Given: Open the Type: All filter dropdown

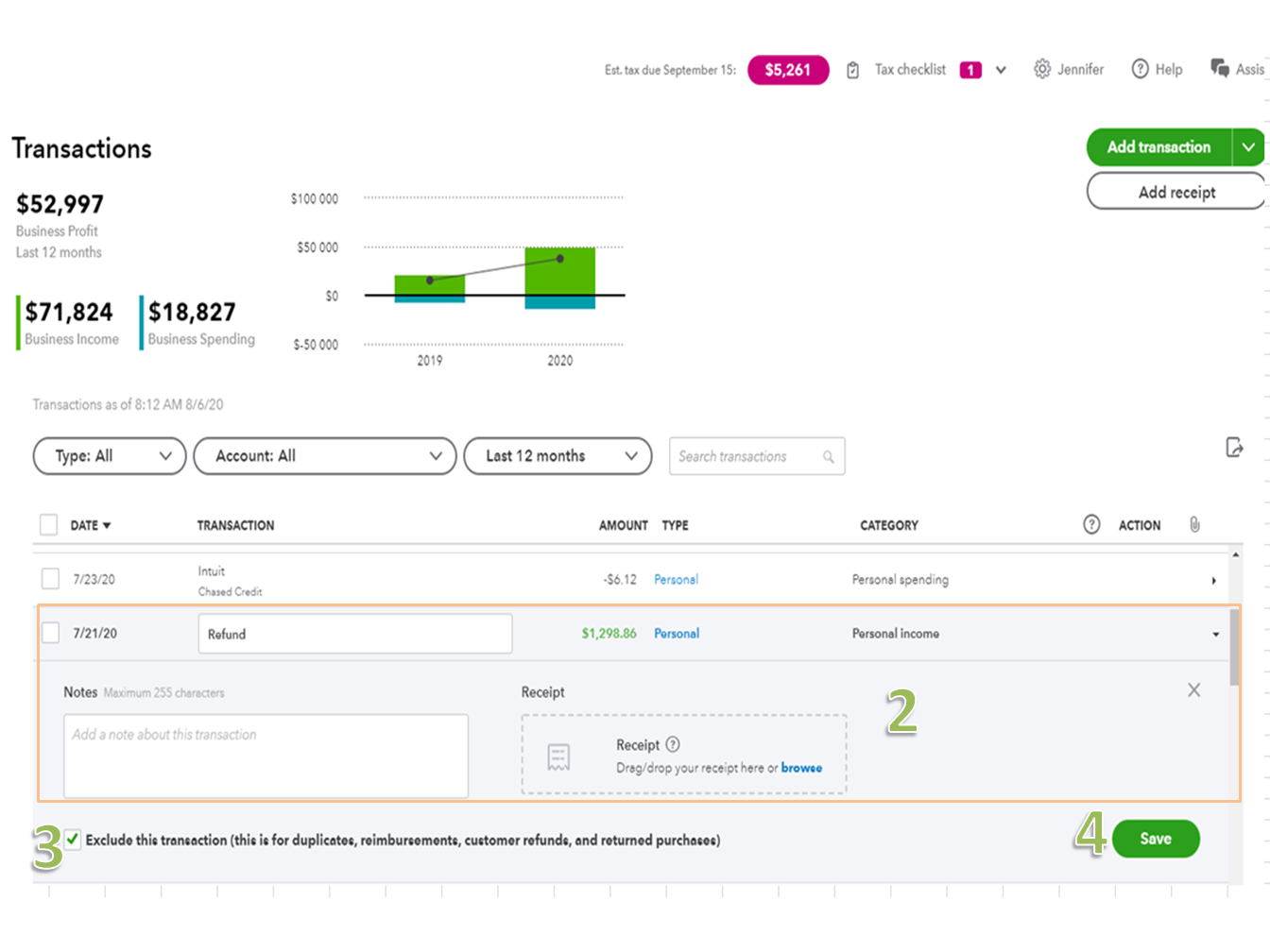Looking at the screenshot, I should (x=109, y=456).
